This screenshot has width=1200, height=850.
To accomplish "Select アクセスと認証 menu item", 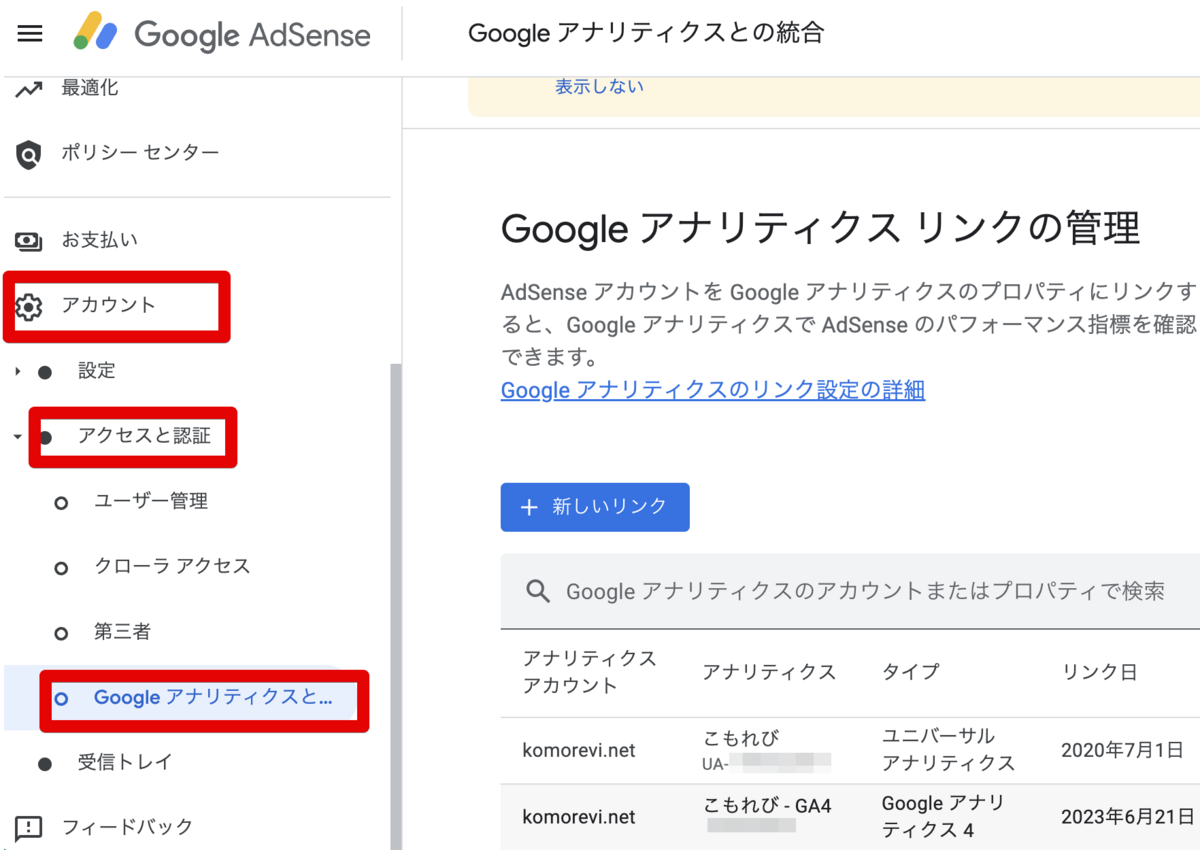I will (x=145, y=436).
